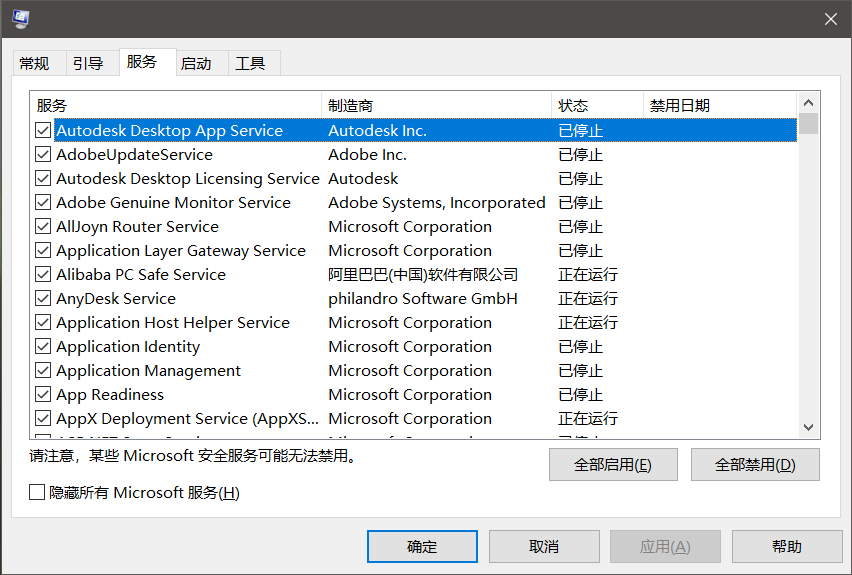Select Application Layer Gateway Service name
Screen dimensions: 852x575
[181, 250]
